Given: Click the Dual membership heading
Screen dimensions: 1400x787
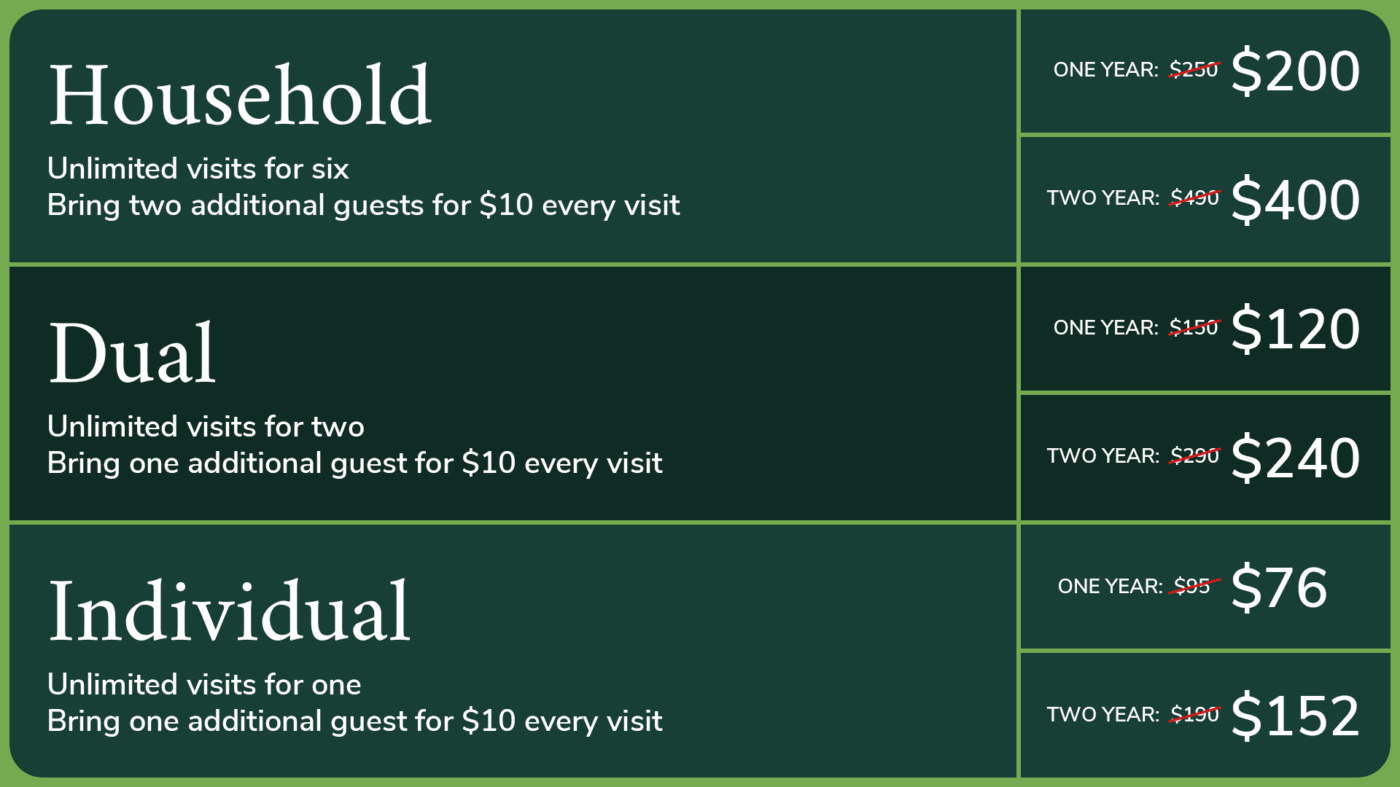Looking at the screenshot, I should click(x=132, y=354).
